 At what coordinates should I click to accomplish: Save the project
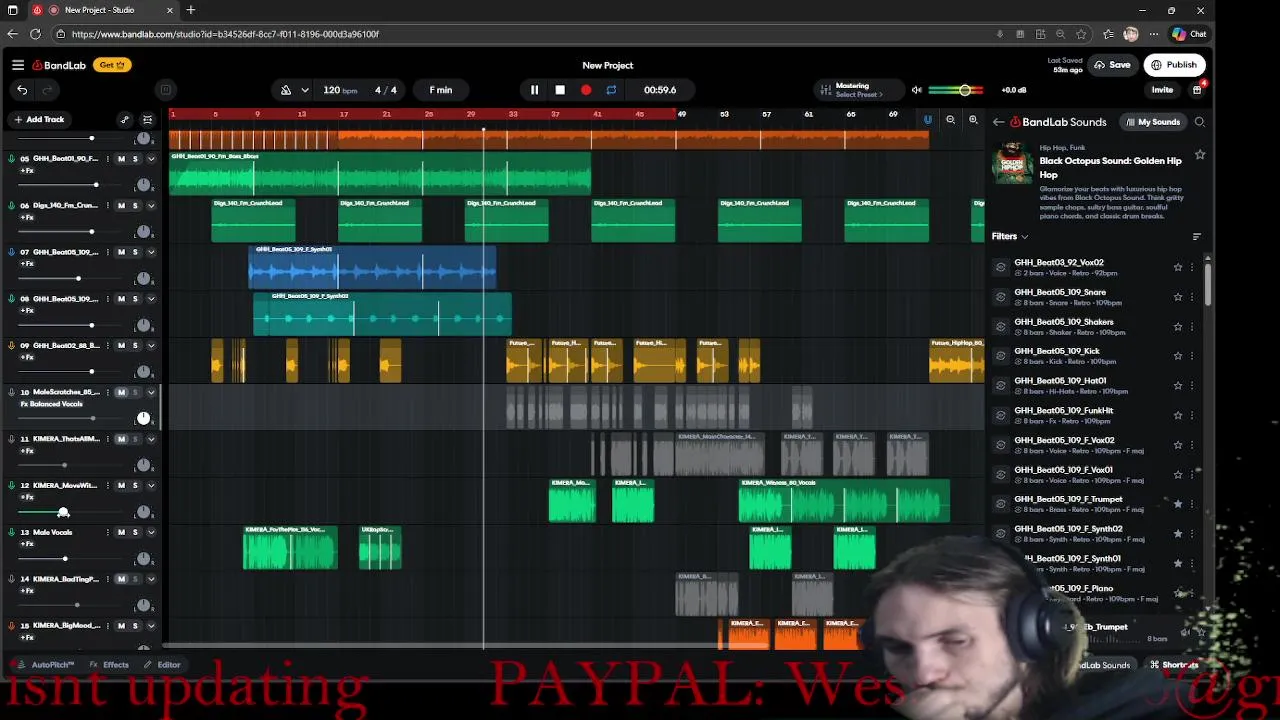pos(1112,65)
